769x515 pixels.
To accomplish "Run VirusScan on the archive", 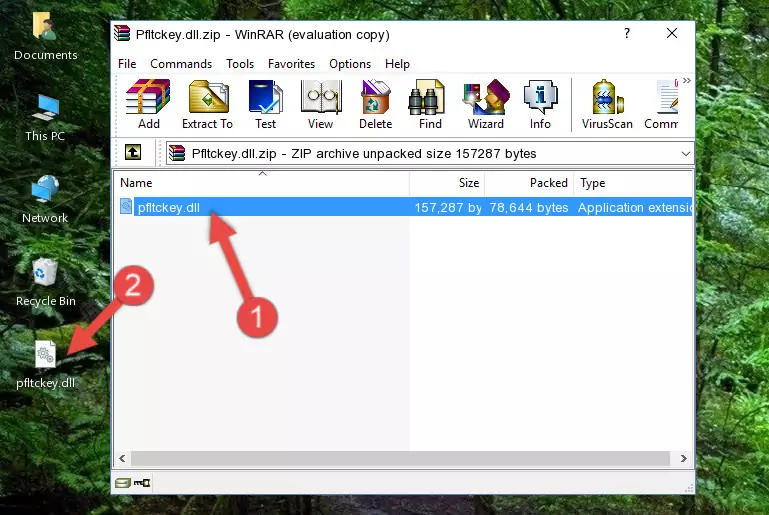I will click(607, 104).
